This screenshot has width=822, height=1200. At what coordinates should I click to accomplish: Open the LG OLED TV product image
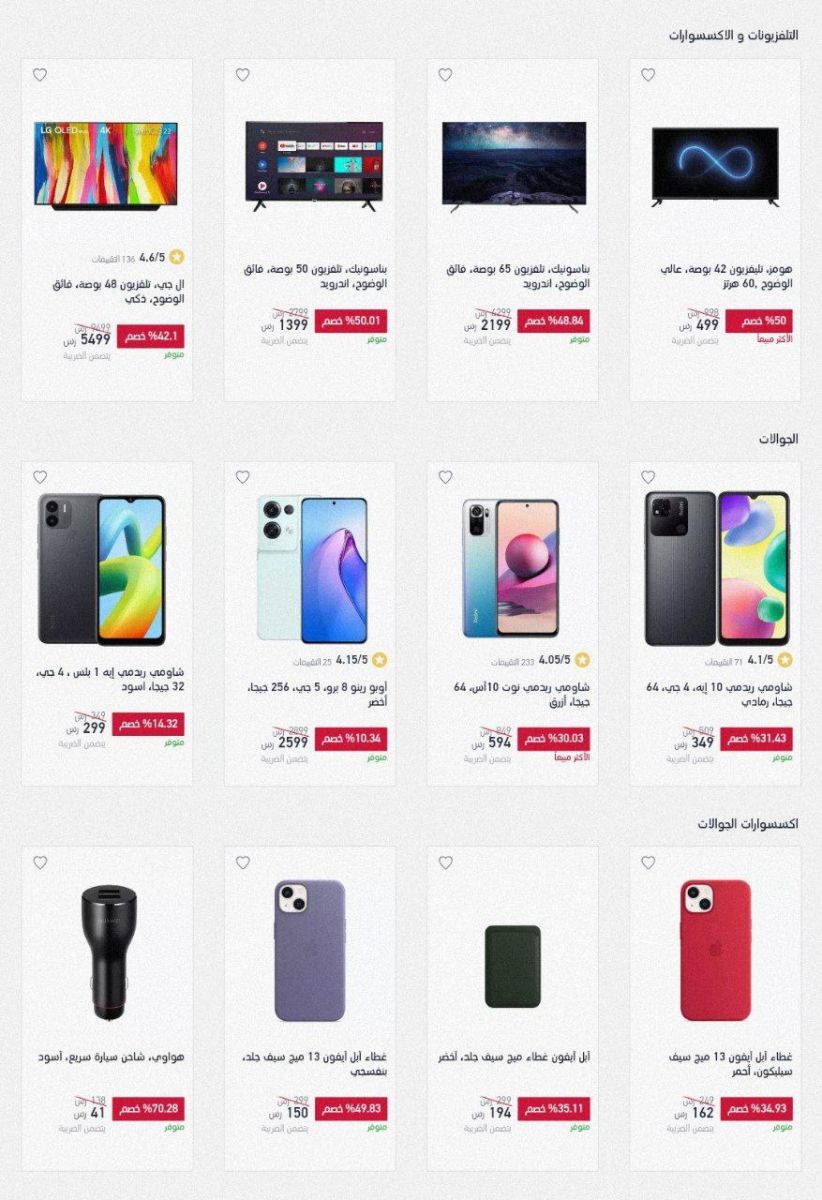[x=106, y=165]
